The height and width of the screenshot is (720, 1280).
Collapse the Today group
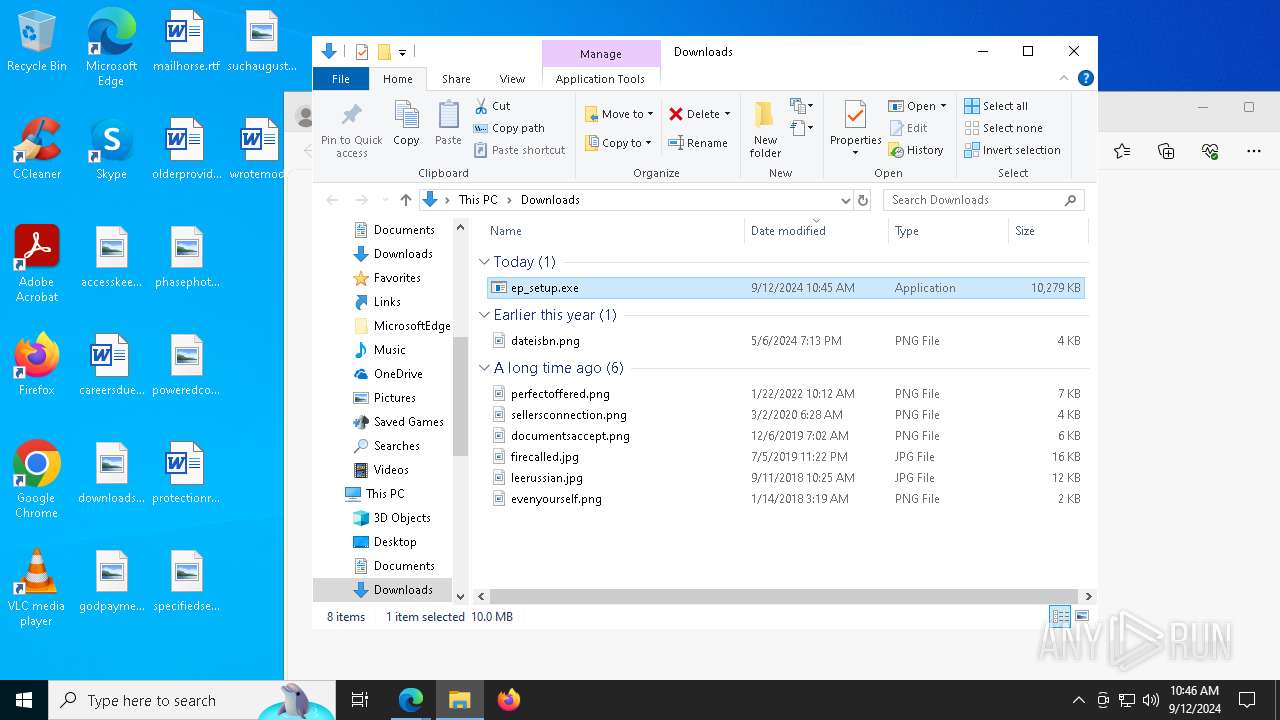(x=484, y=262)
